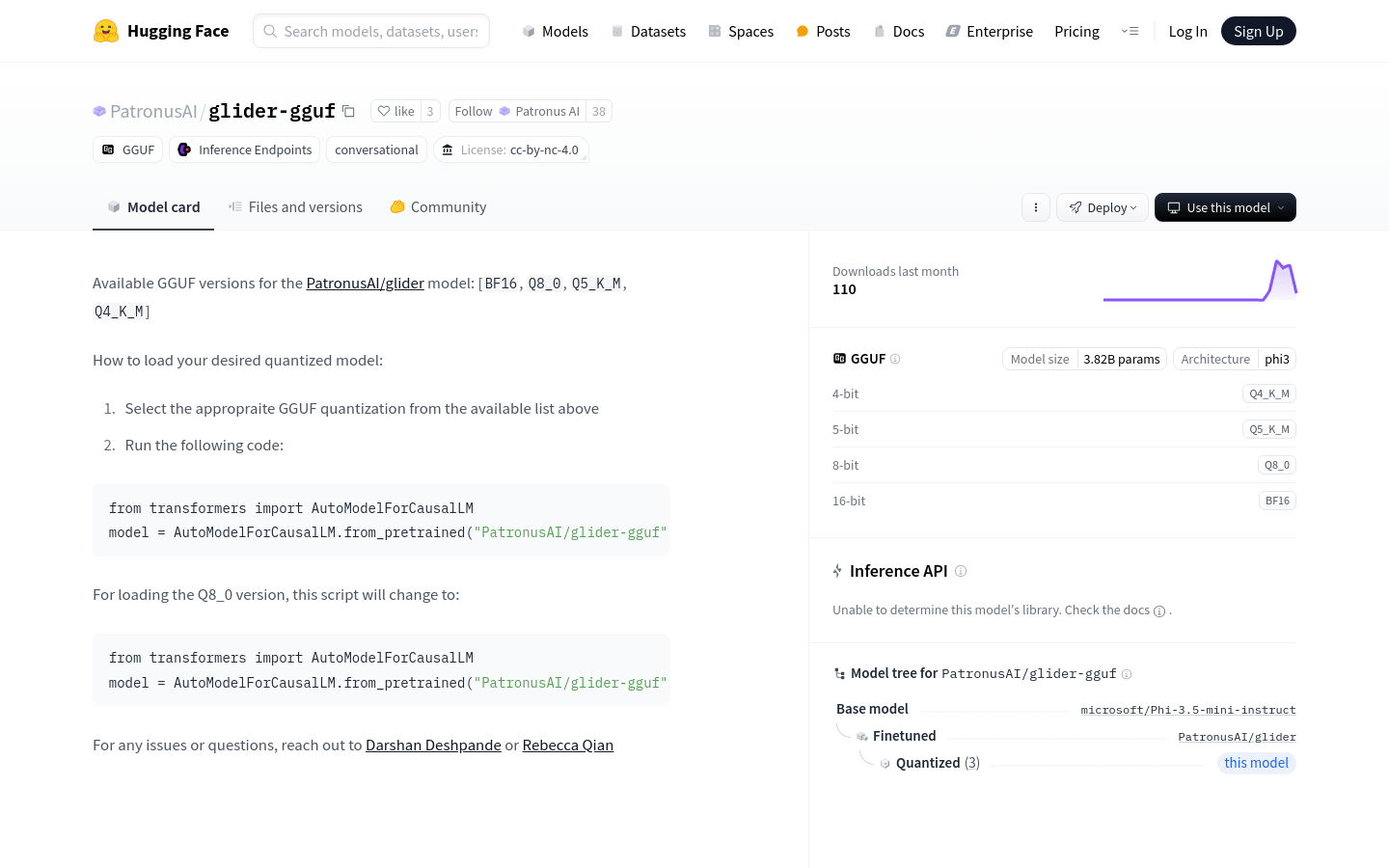Select the GGUF tag
Image resolution: width=1389 pixels, height=868 pixels.
[128, 149]
